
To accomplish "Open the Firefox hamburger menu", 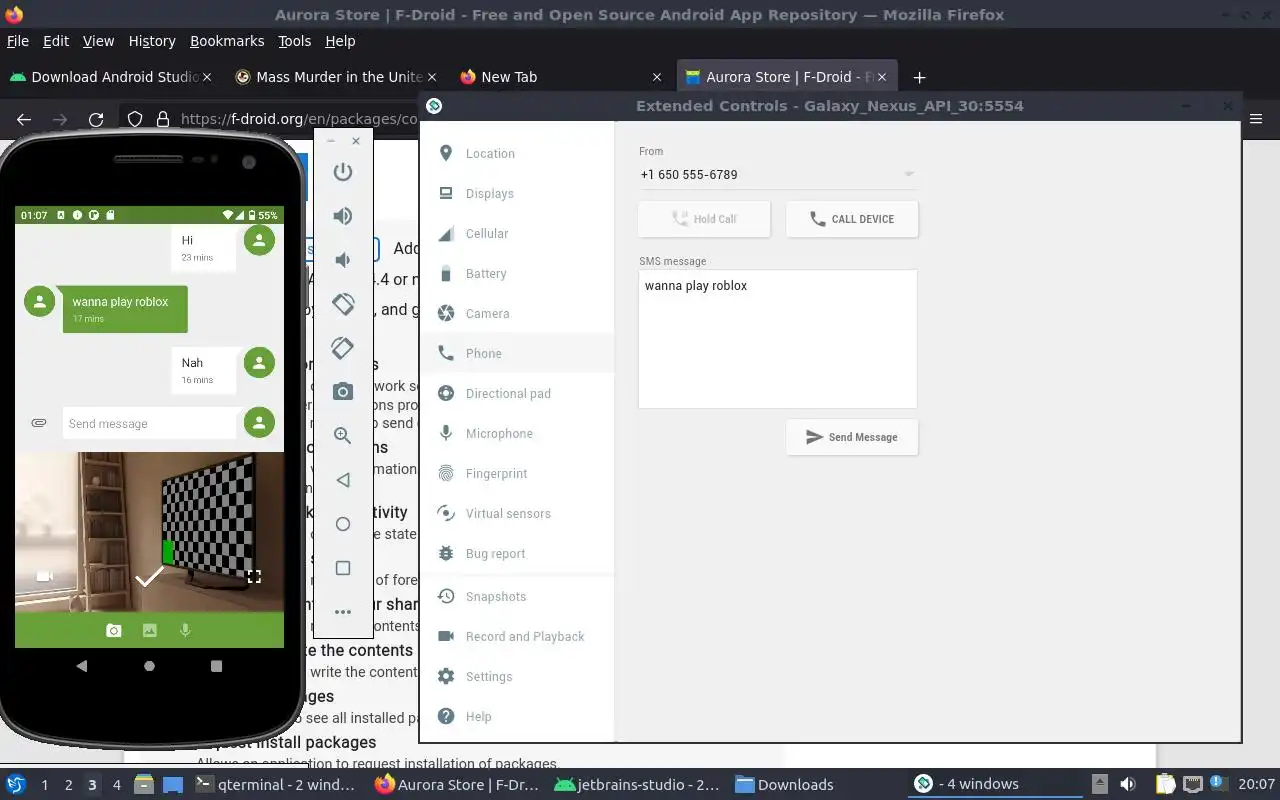I will (x=1257, y=119).
